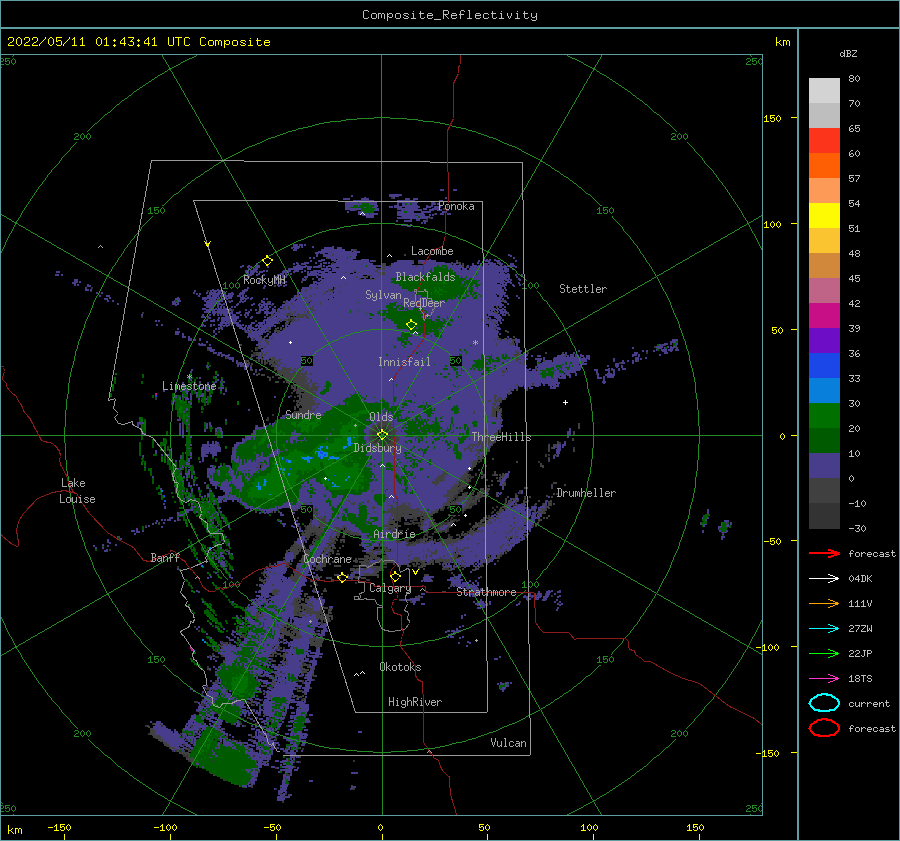Click the yellow 54 dBZ color swatch
This screenshot has height=841, width=900.
(x=824, y=215)
